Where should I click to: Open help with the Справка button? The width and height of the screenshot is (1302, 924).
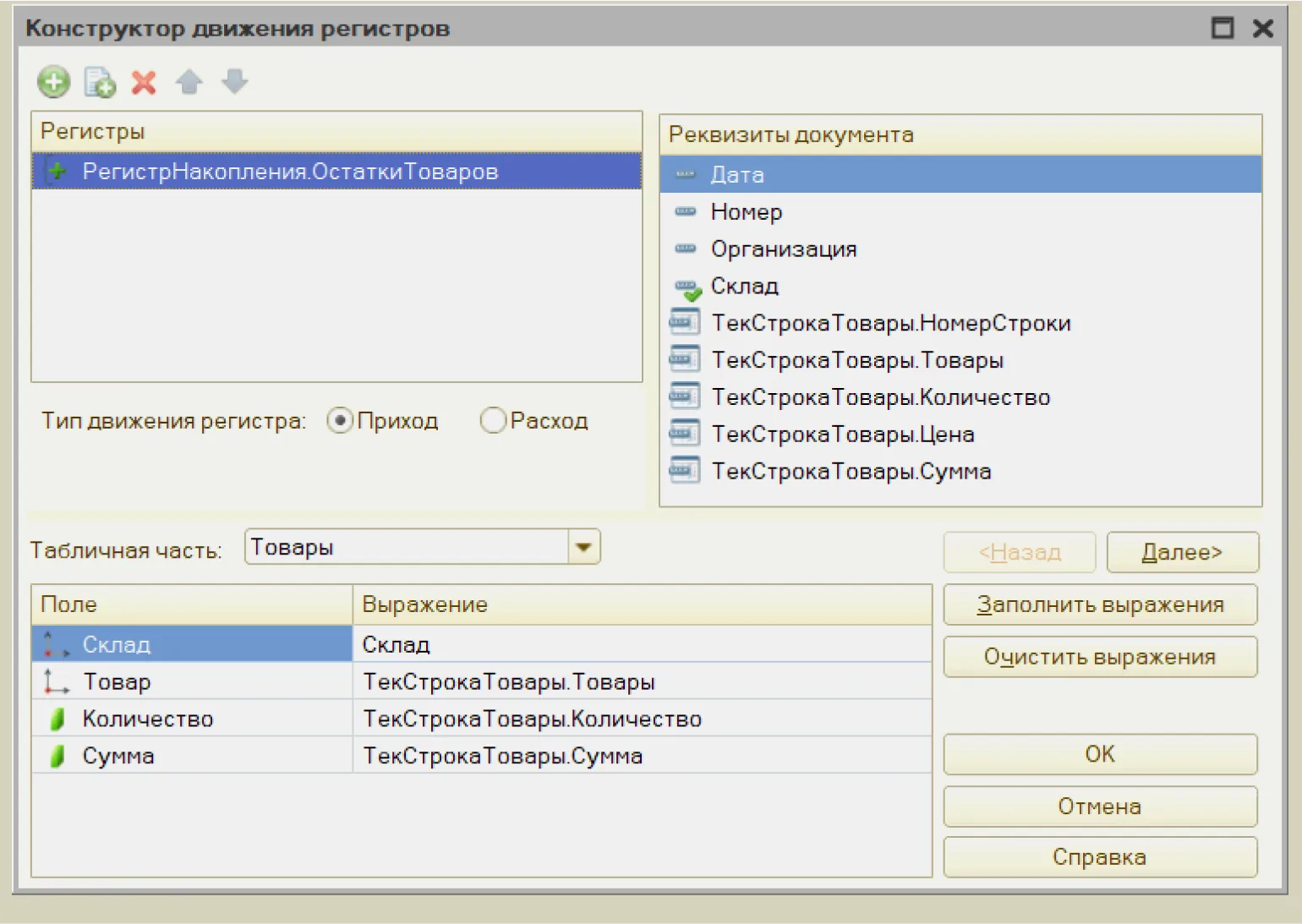point(1100,857)
